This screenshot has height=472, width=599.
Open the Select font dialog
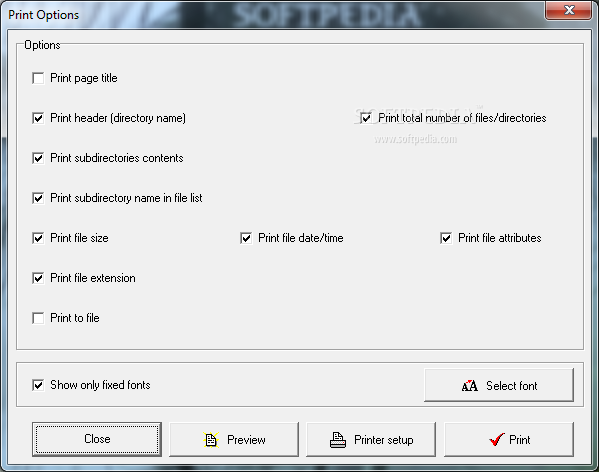pyautogui.click(x=499, y=385)
